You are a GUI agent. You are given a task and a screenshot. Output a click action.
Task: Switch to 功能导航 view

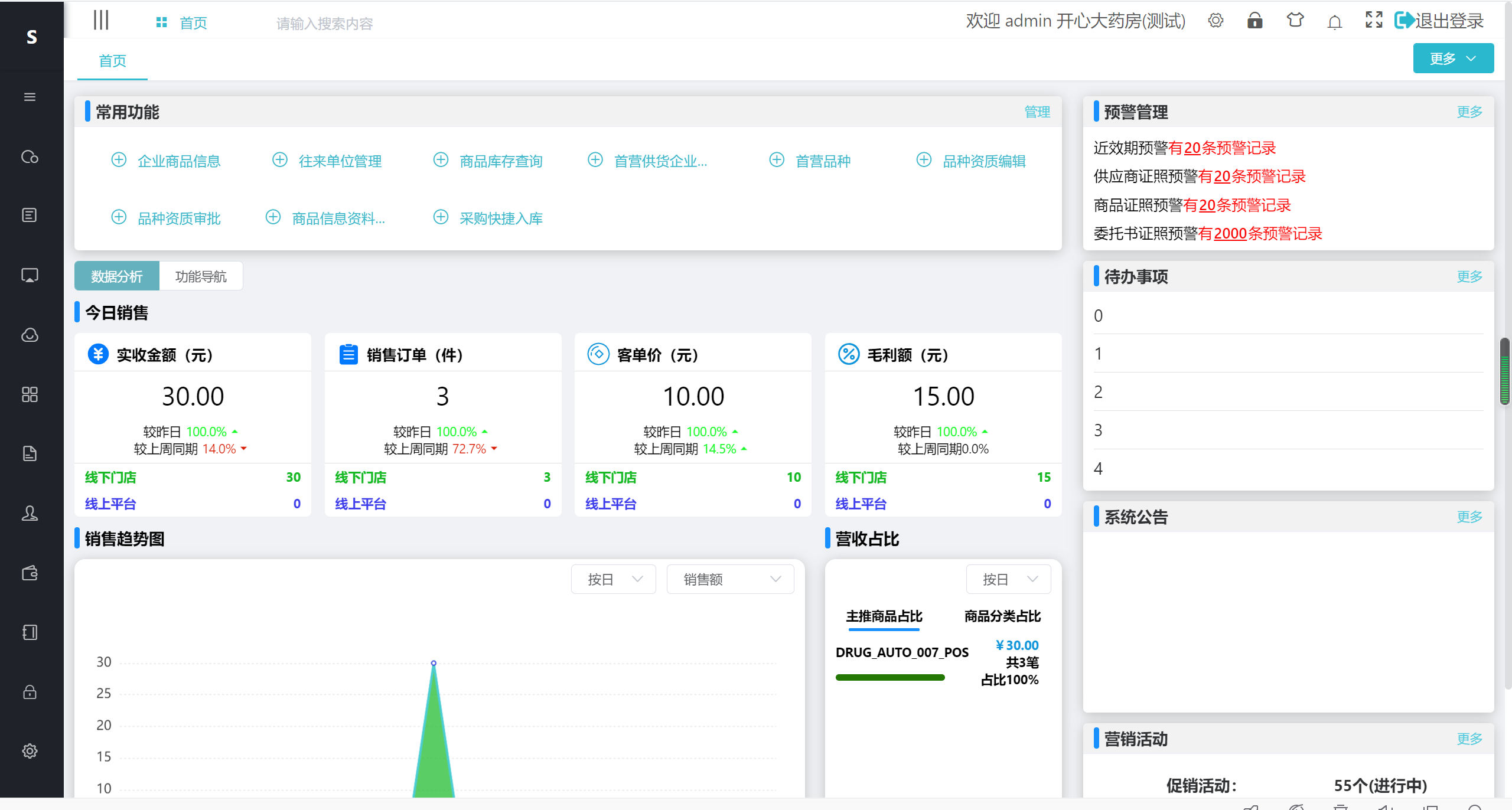(201, 276)
